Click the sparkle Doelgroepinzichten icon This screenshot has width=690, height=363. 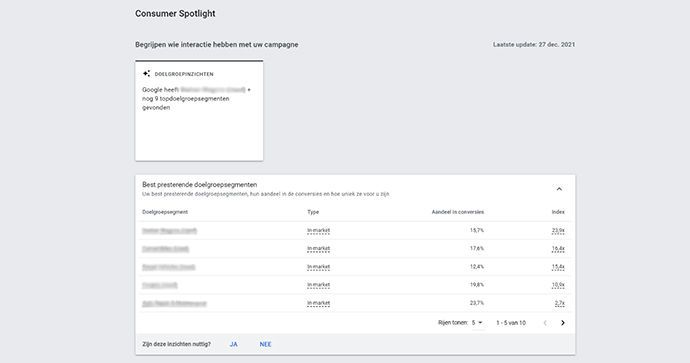click(147, 73)
